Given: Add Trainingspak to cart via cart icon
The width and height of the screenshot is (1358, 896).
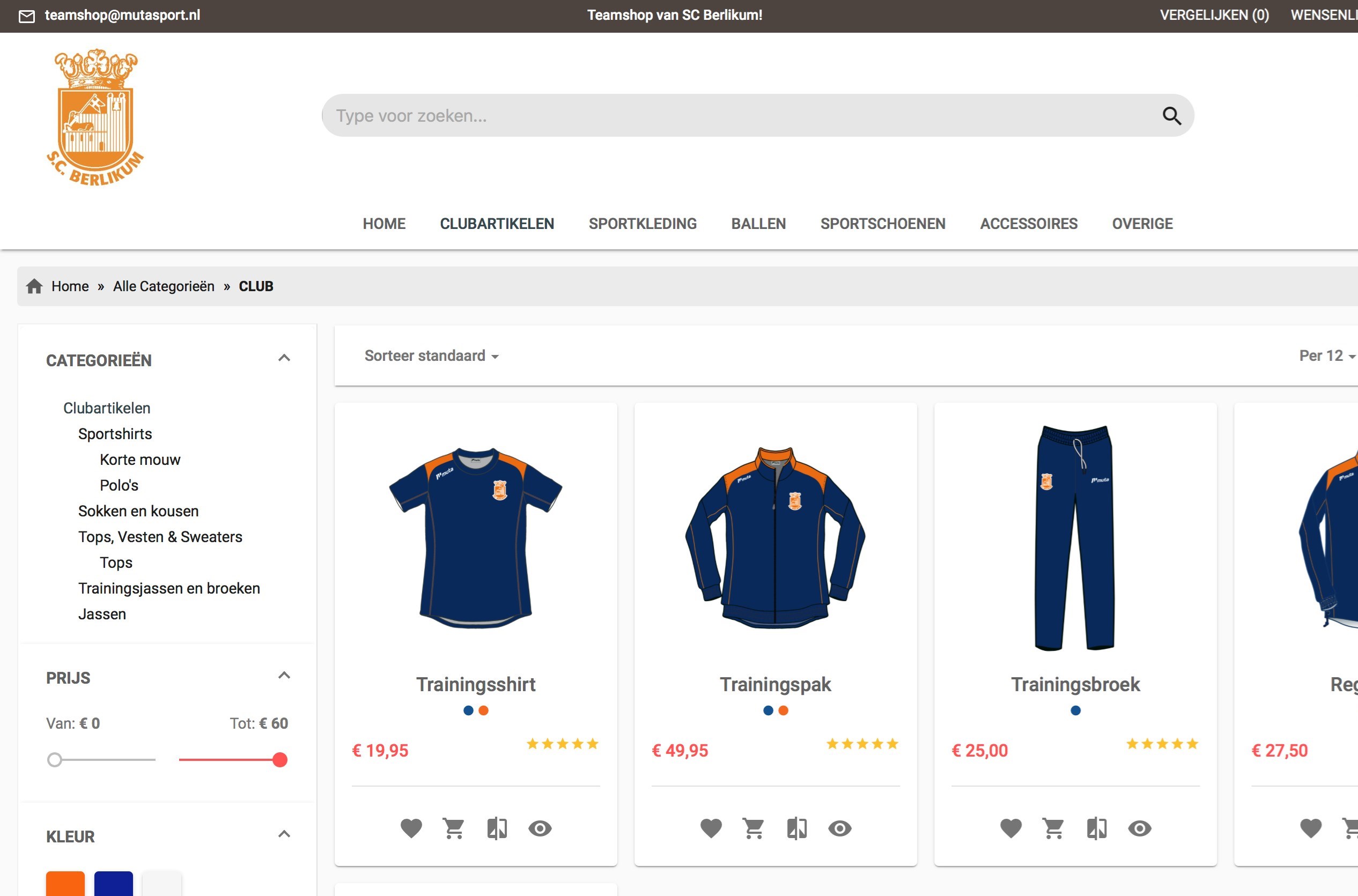Looking at the screenshot, I should click(x=754, y=828).
